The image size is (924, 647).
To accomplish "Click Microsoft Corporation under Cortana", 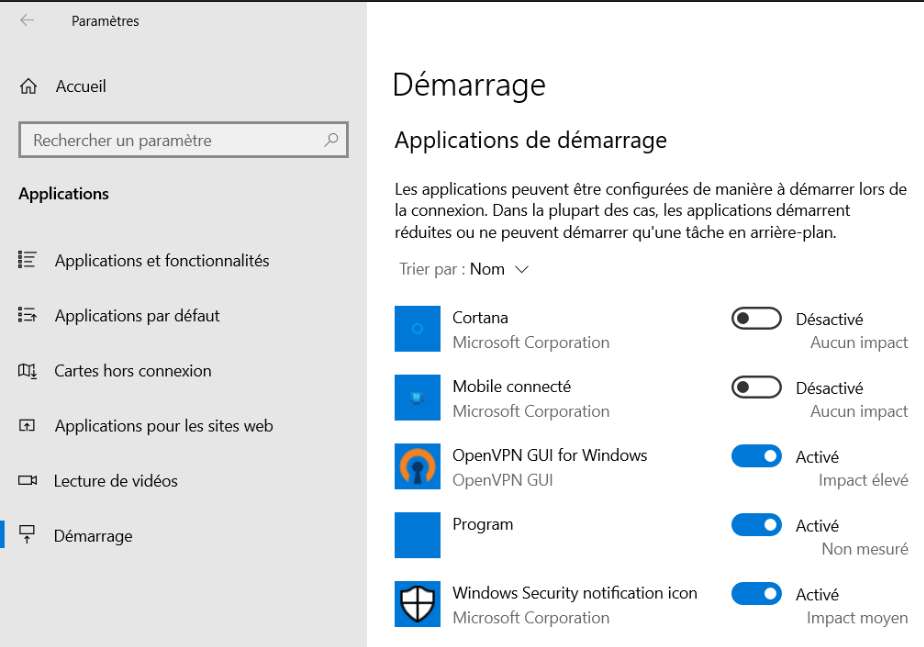I will tap(531, 342).
